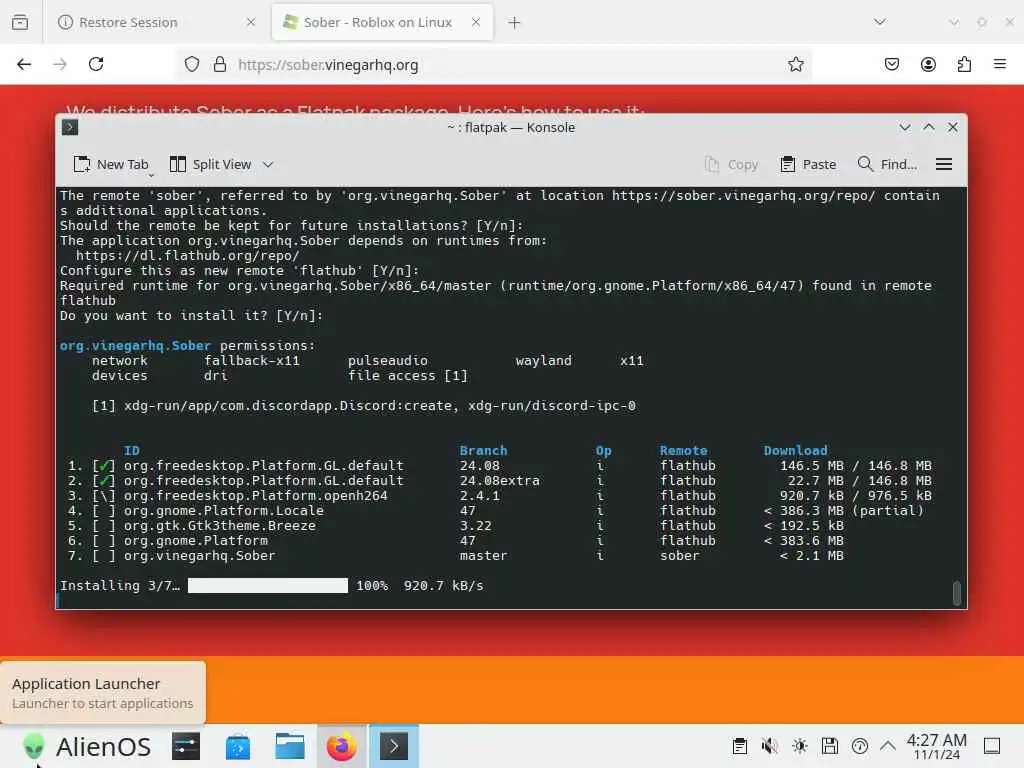The height and width of the screenshot is (768, 1024).
Task: Expand the Split View dropdown chevron
Action: coord(268,165)
